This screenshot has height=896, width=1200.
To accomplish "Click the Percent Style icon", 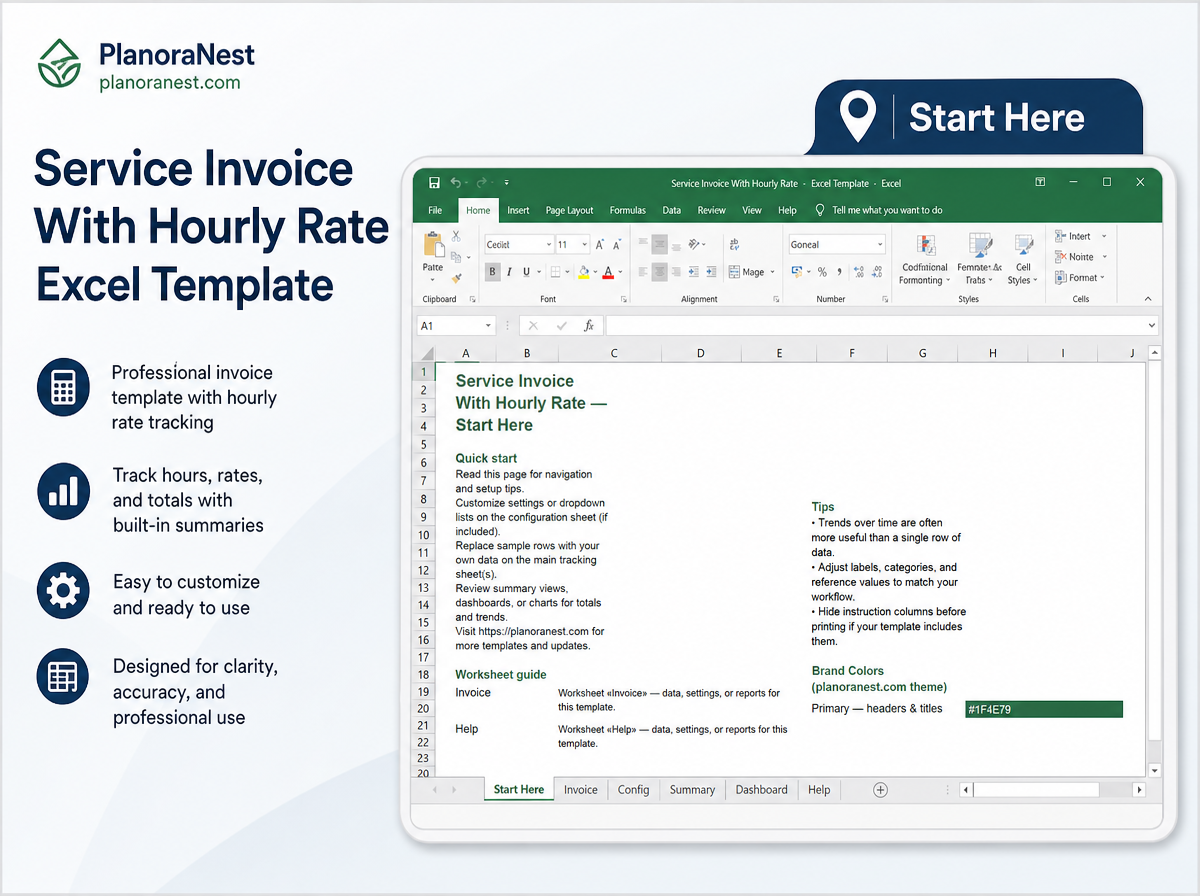I will click(822, 271).
